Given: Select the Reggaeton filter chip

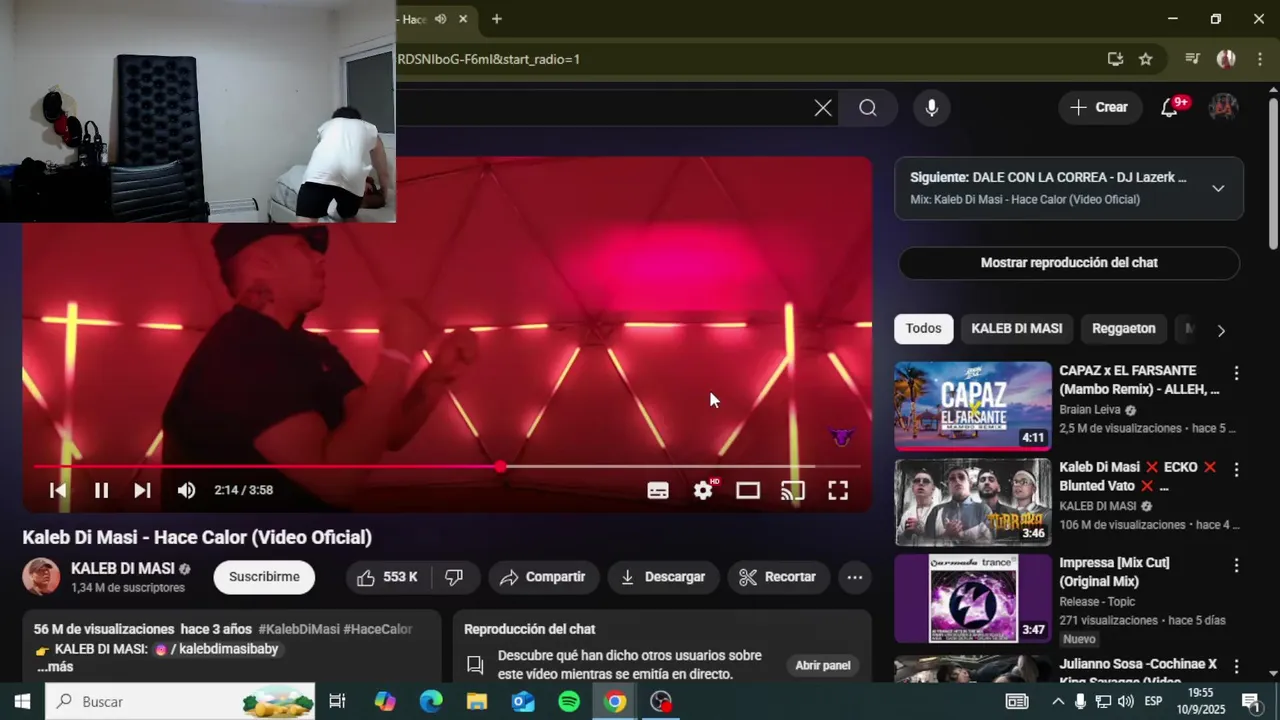Looking at the screenshot, I should pos(1123,329).
